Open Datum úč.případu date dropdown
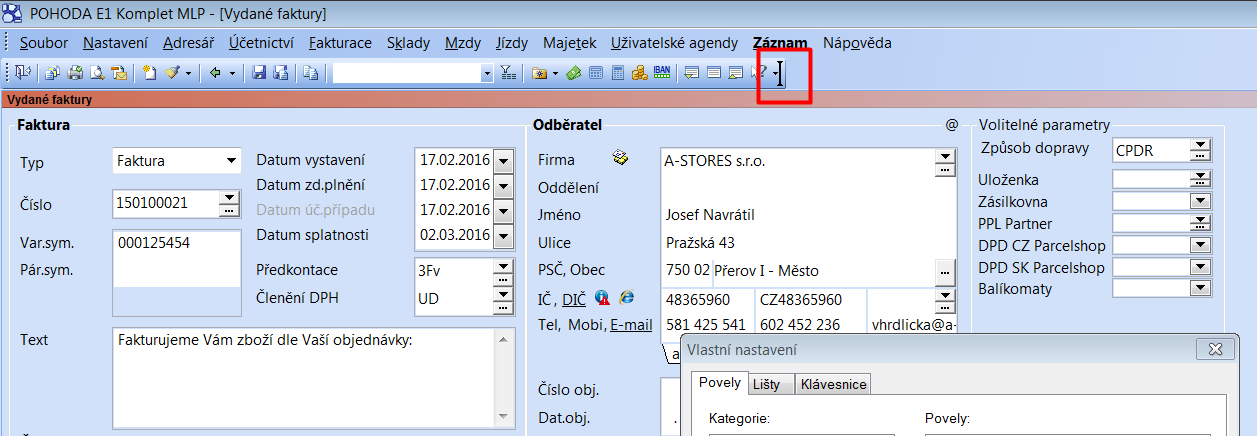Image resolution: width=1257 pixels, height=436 pixels. [x=502, y=210]
